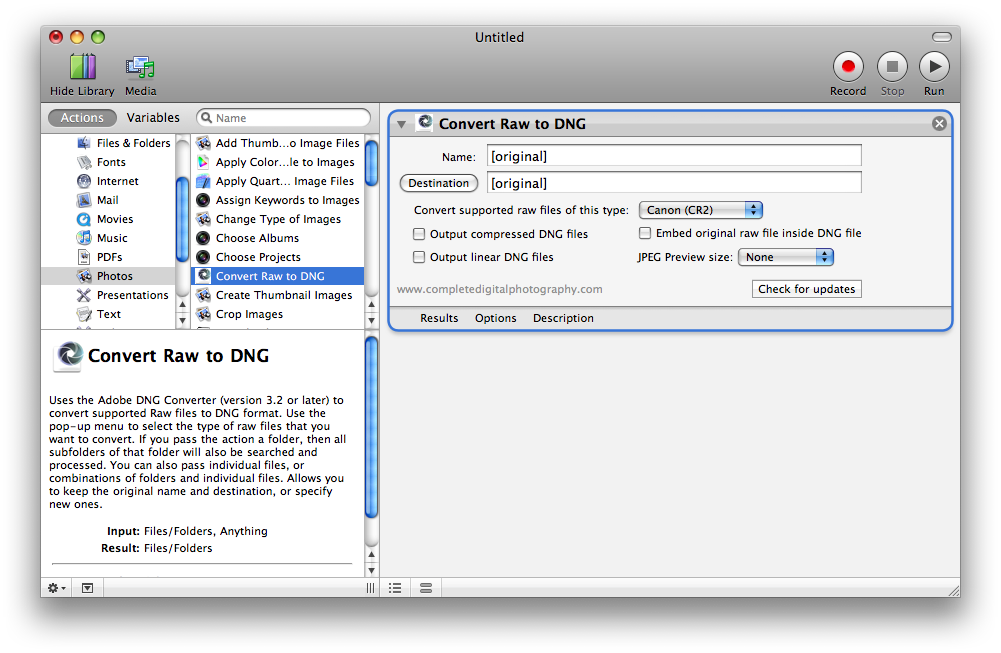Click the Choose Projects action icon

tap(204, 257)
